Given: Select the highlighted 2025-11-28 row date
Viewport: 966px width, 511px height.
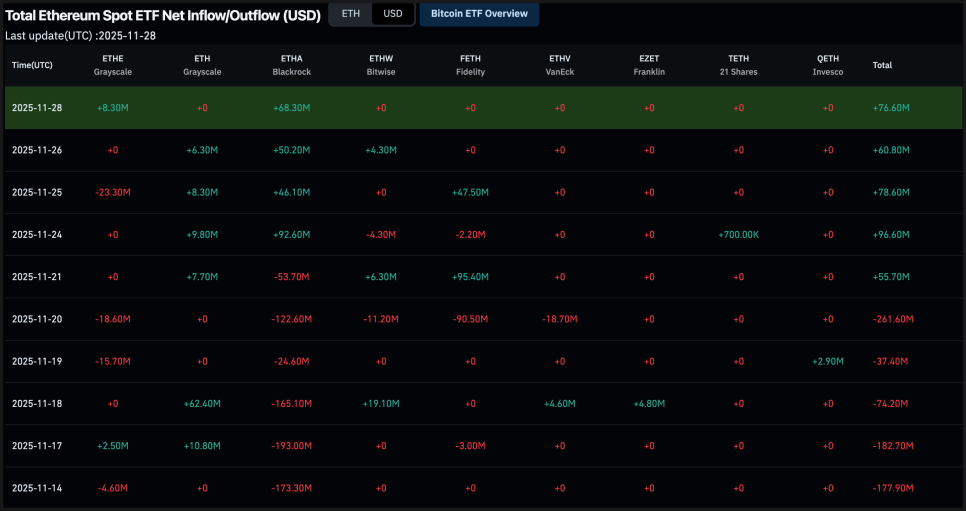Looking at the screenshot, I should tap(37, 108).
